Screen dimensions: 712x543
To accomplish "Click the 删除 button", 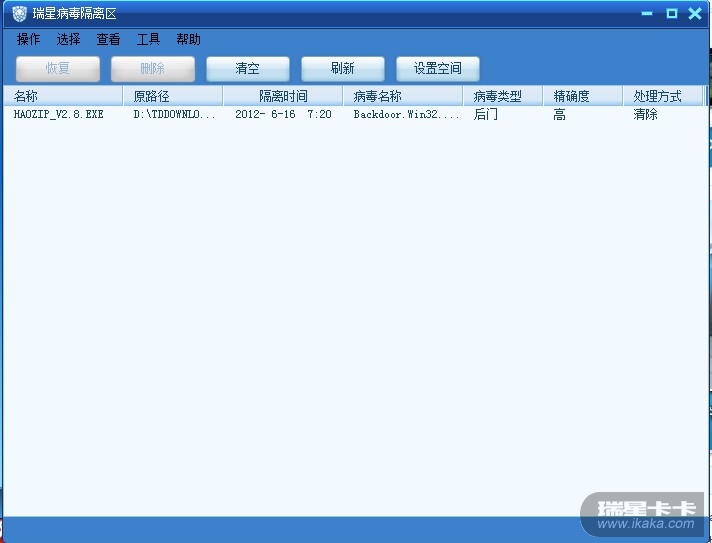I will pyautogui.click(x=153, y=69).
